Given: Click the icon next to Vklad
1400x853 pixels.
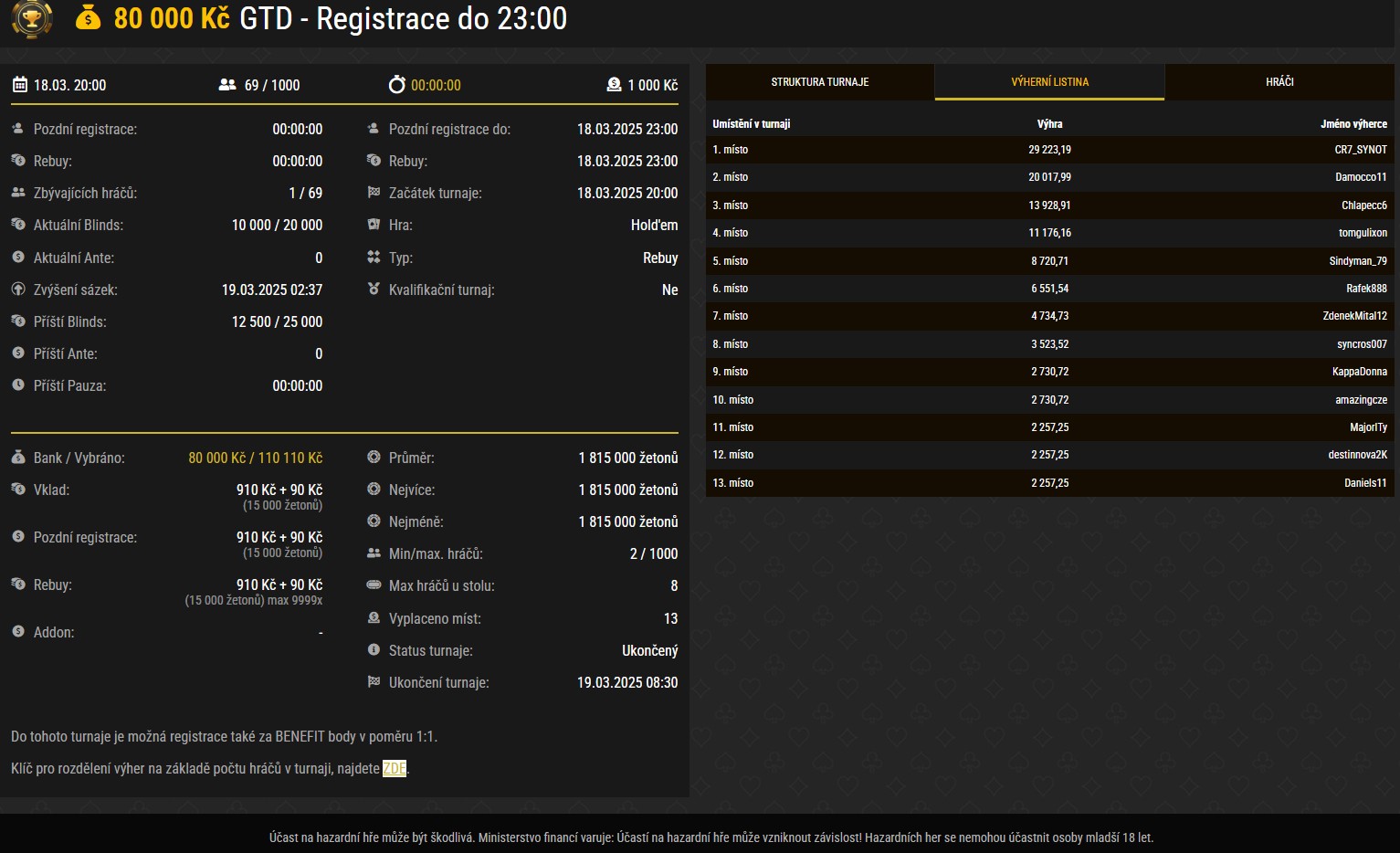Looking at the screenshot, I should 18,490.
